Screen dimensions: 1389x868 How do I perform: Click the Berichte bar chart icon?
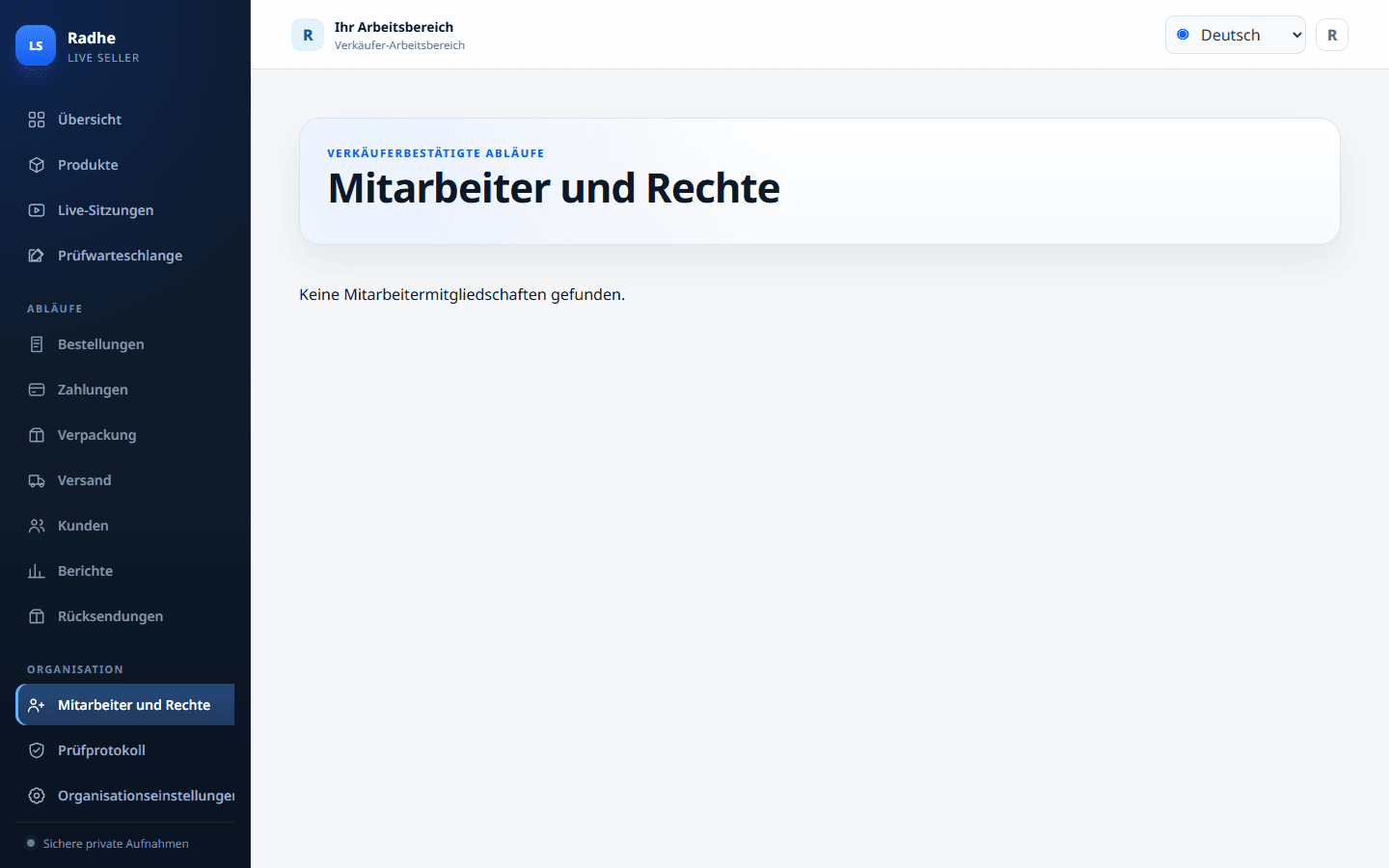pyautogui.click(x=37, y=571)
